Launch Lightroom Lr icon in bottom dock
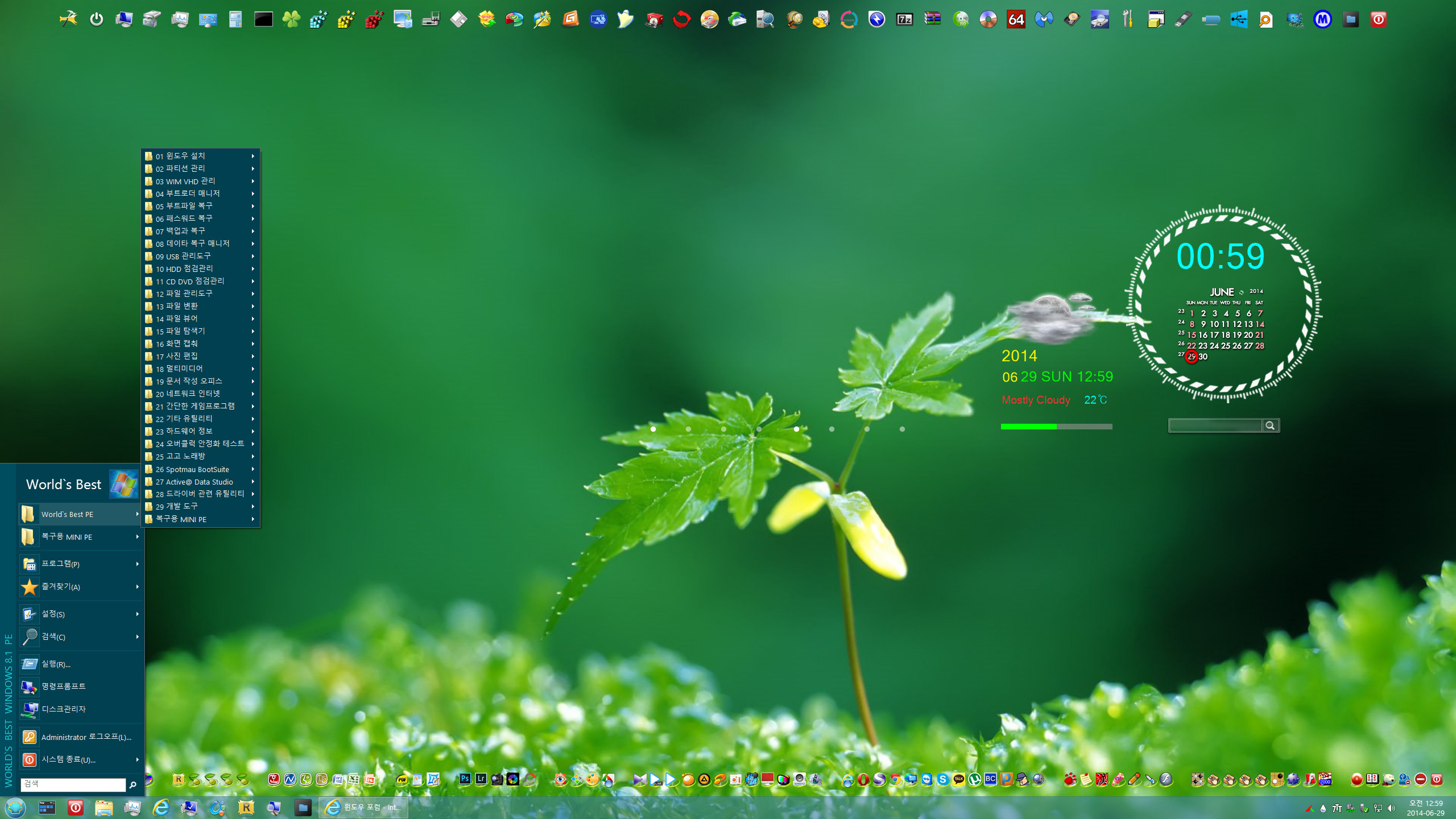This screenshot has width=1456, height=819. 481,779
